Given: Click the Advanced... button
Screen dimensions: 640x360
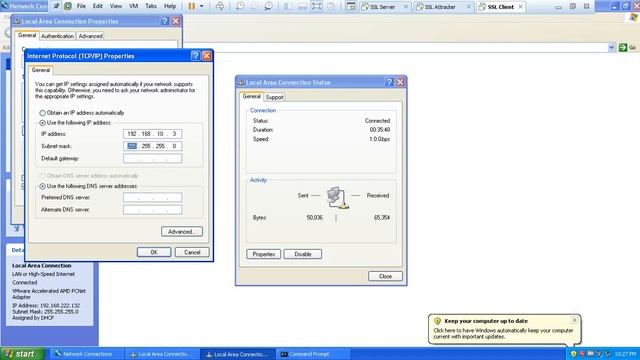Looking at the screenshot, I should (x=182, y=231).
